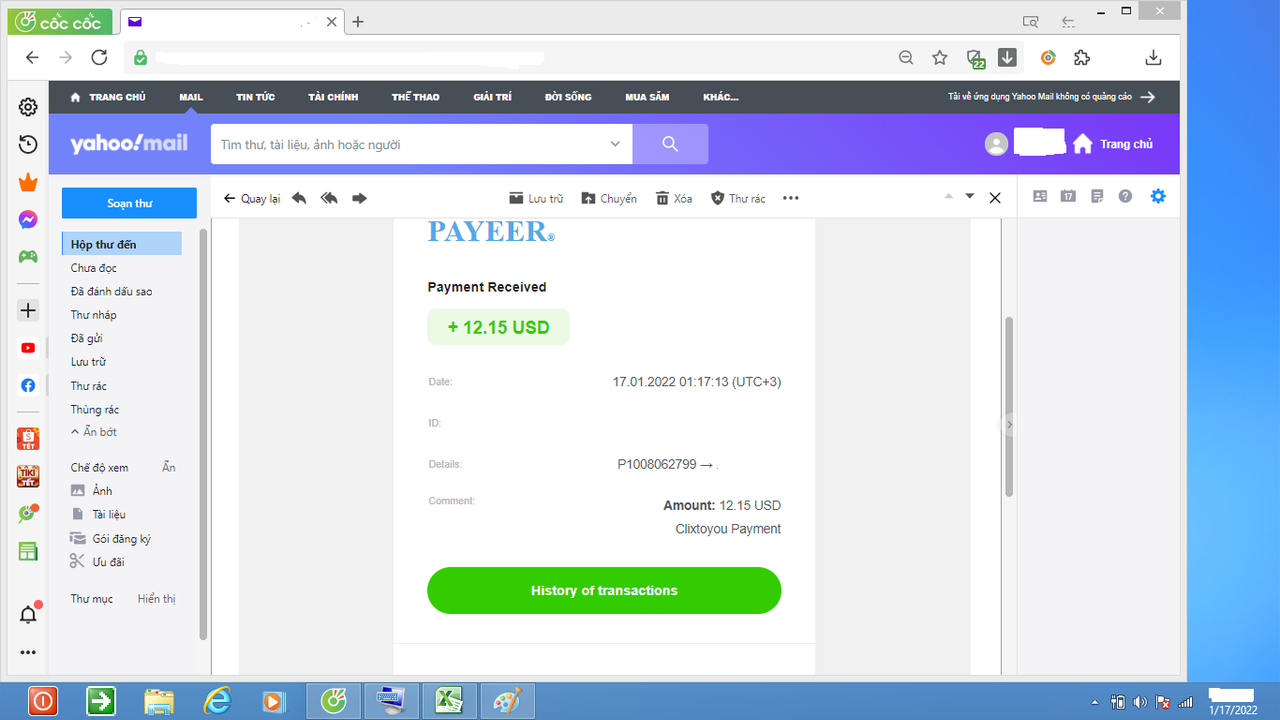This screenshot has height=720, width=1280.
Task: Expand search options dropdown arrow
Action: [x=615, y=144]
